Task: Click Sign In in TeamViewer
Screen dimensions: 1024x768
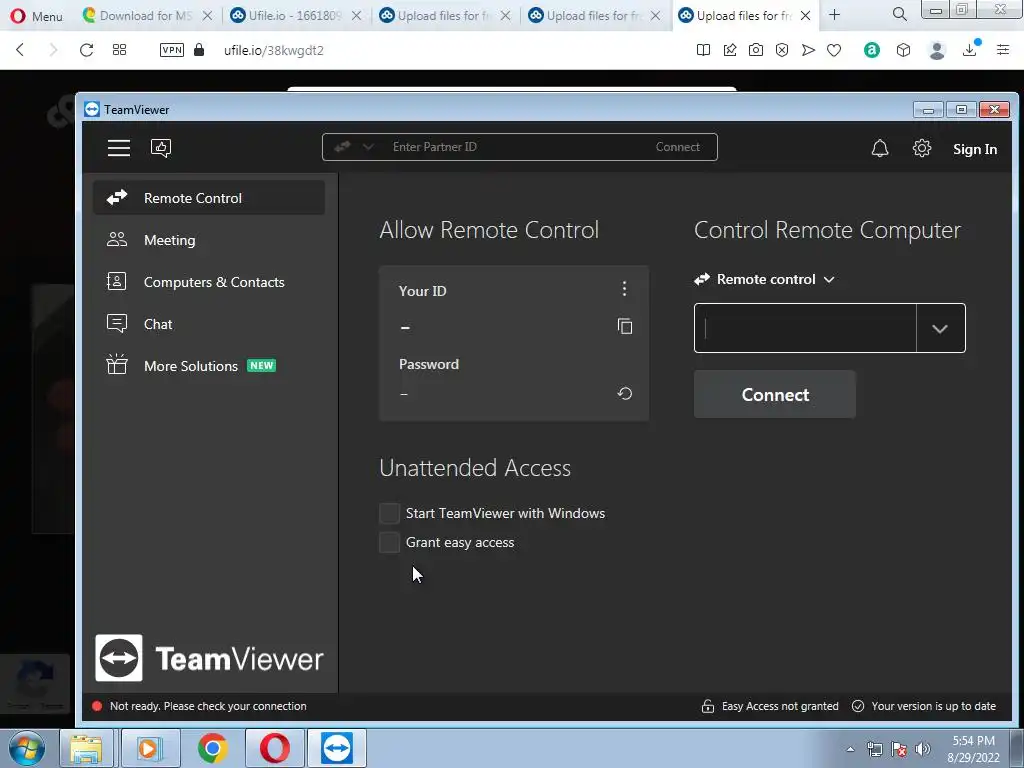Action: (x=974, y=149)
